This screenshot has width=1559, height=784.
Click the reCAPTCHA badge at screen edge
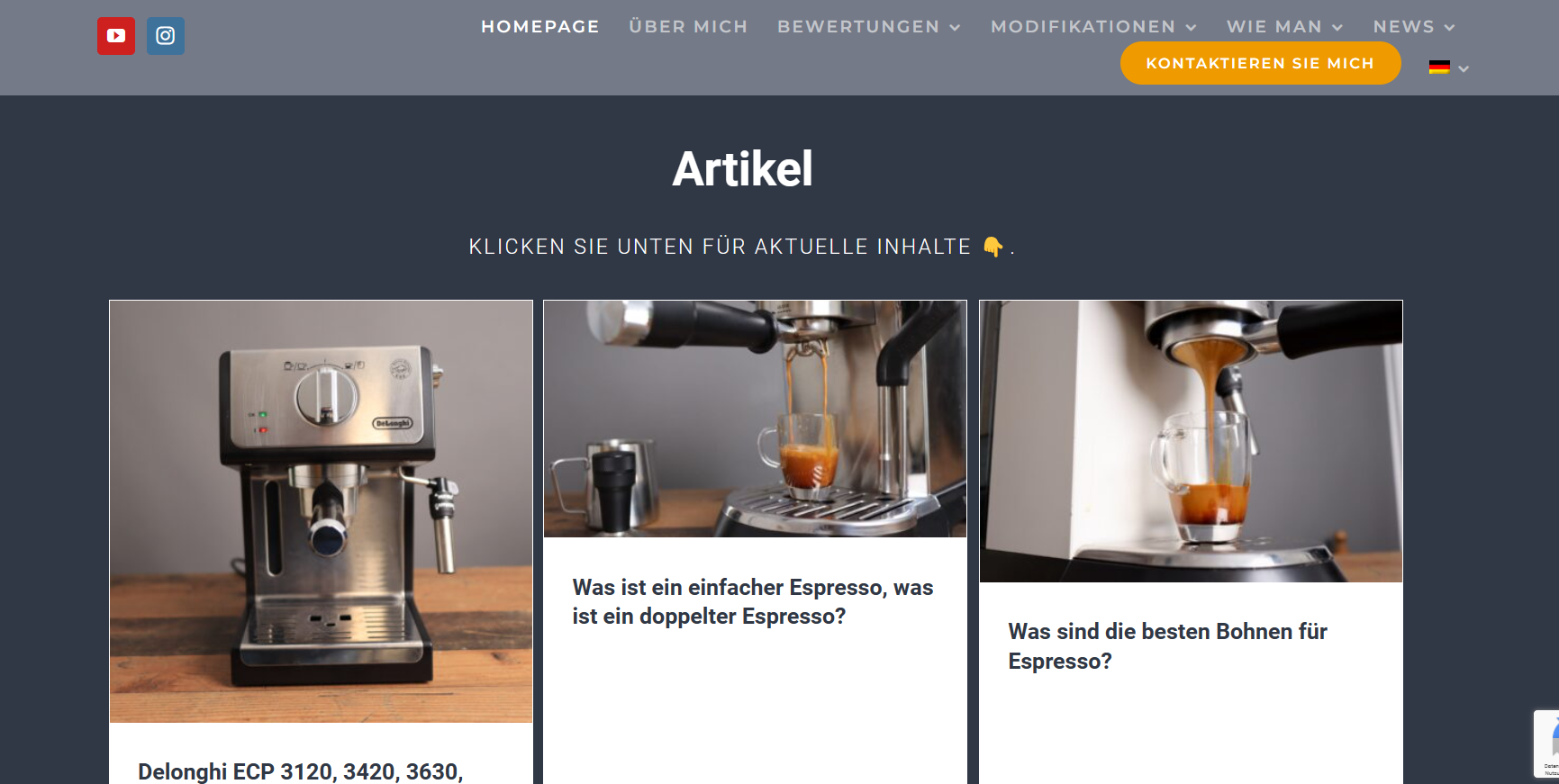point(1546,743)
